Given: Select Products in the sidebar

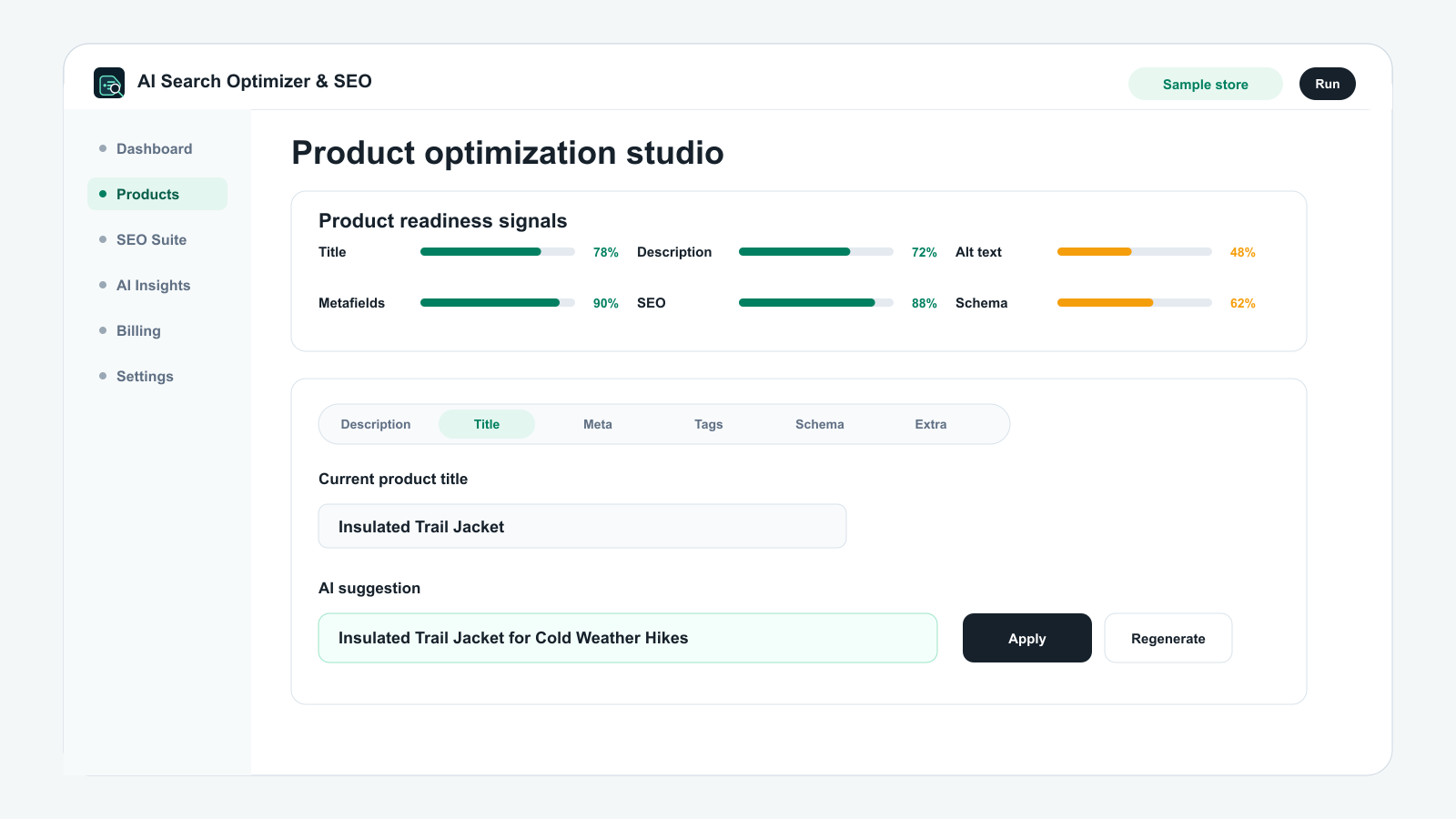Looking at the screenshot, I should tap(157, 194).
